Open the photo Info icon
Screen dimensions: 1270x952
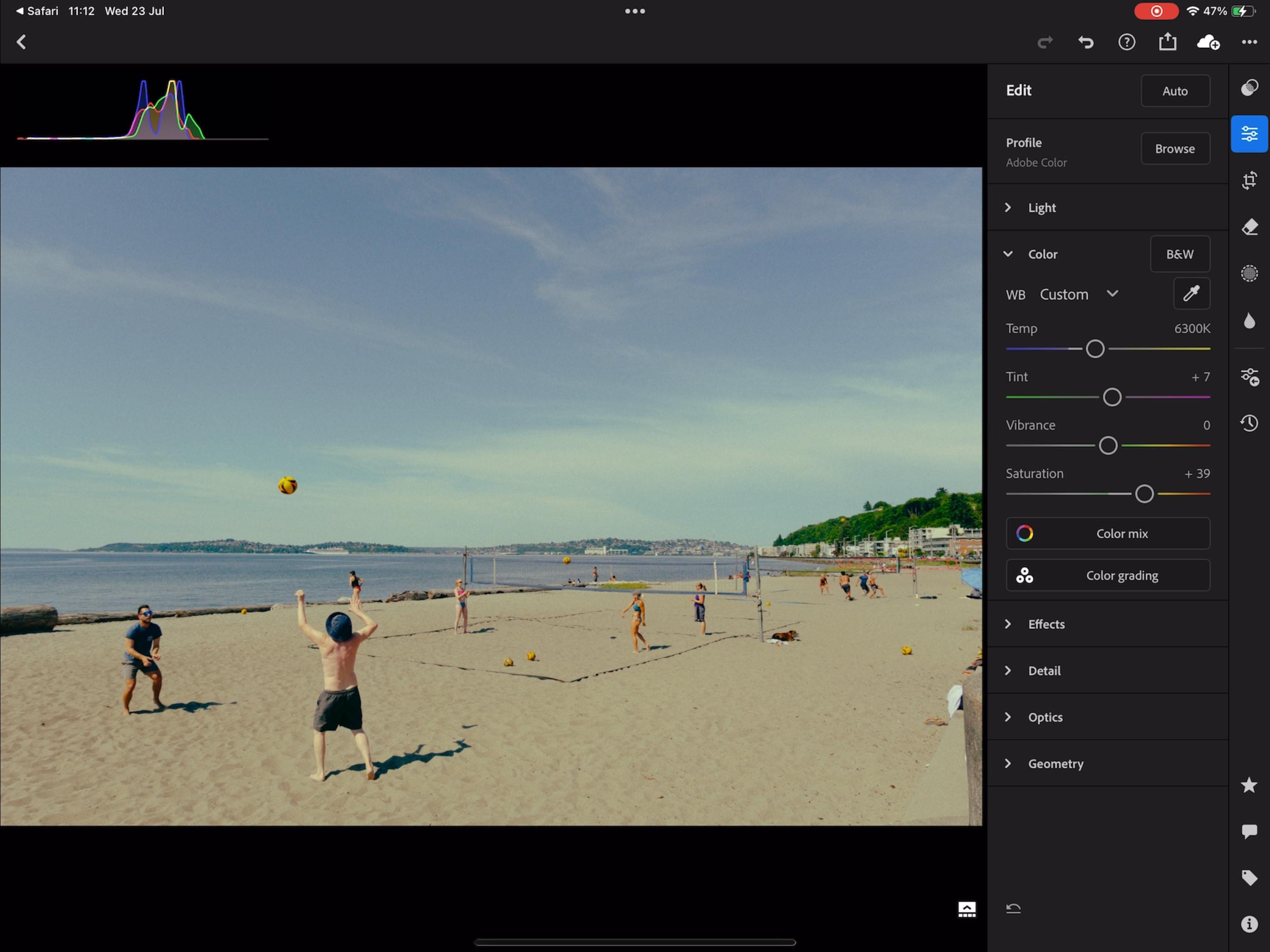(x=1250, y=925)
